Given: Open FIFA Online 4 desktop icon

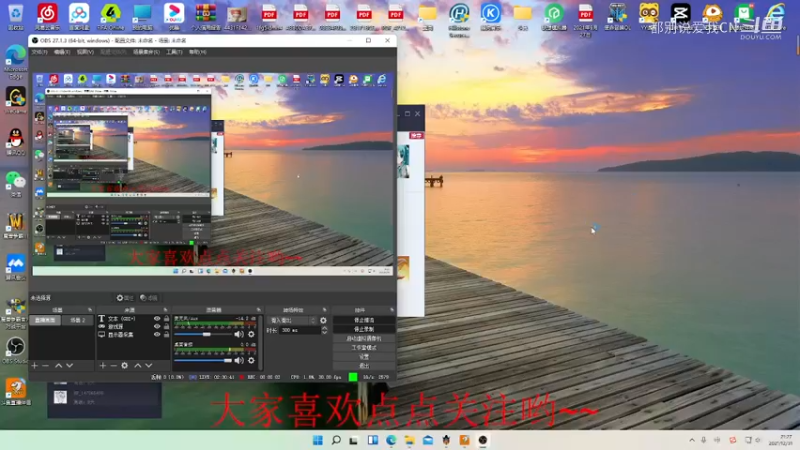Looking at the screenshot, I should [x=110, y=16].
